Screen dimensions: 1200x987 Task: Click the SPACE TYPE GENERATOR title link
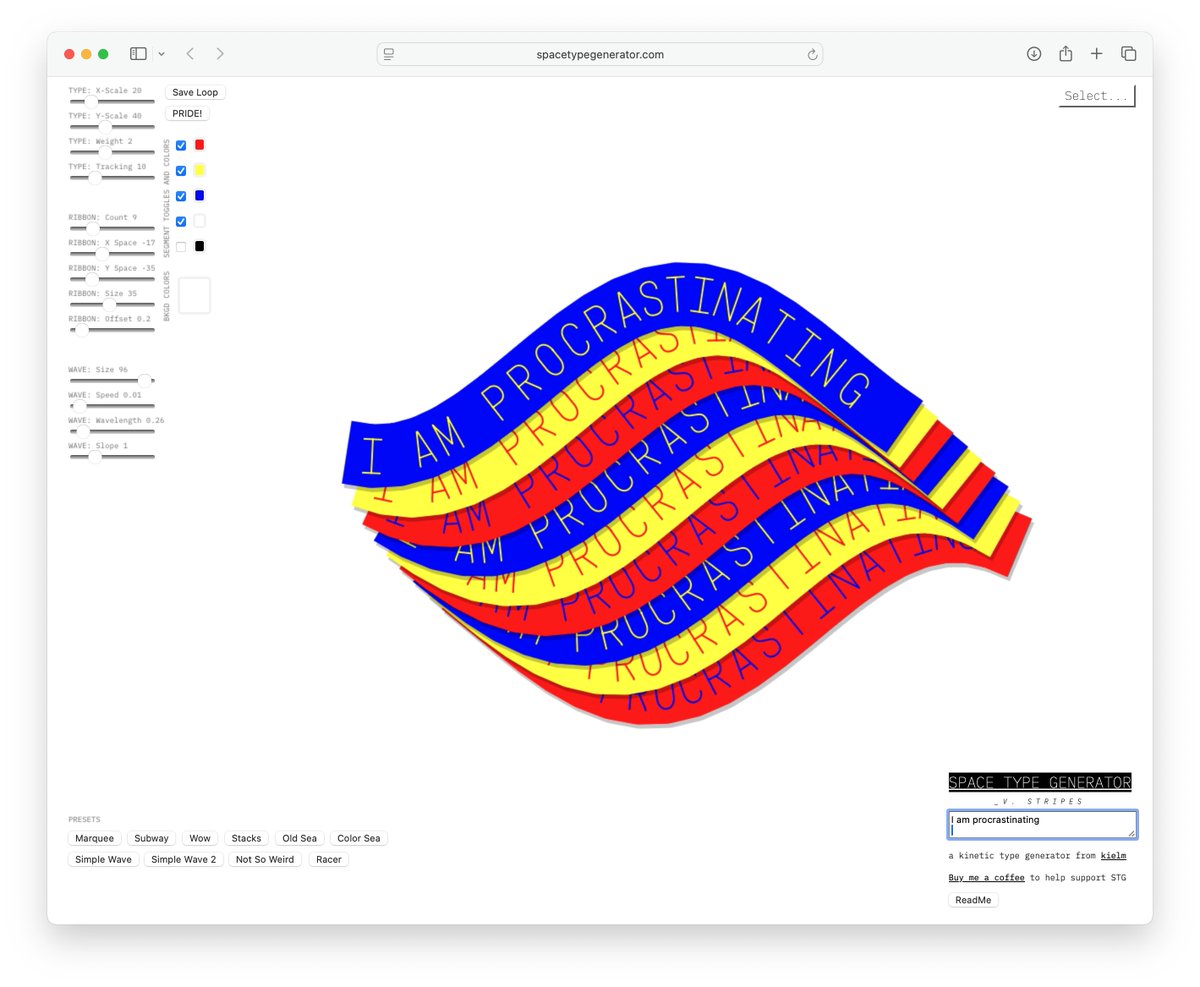[x=1040, y=782]
